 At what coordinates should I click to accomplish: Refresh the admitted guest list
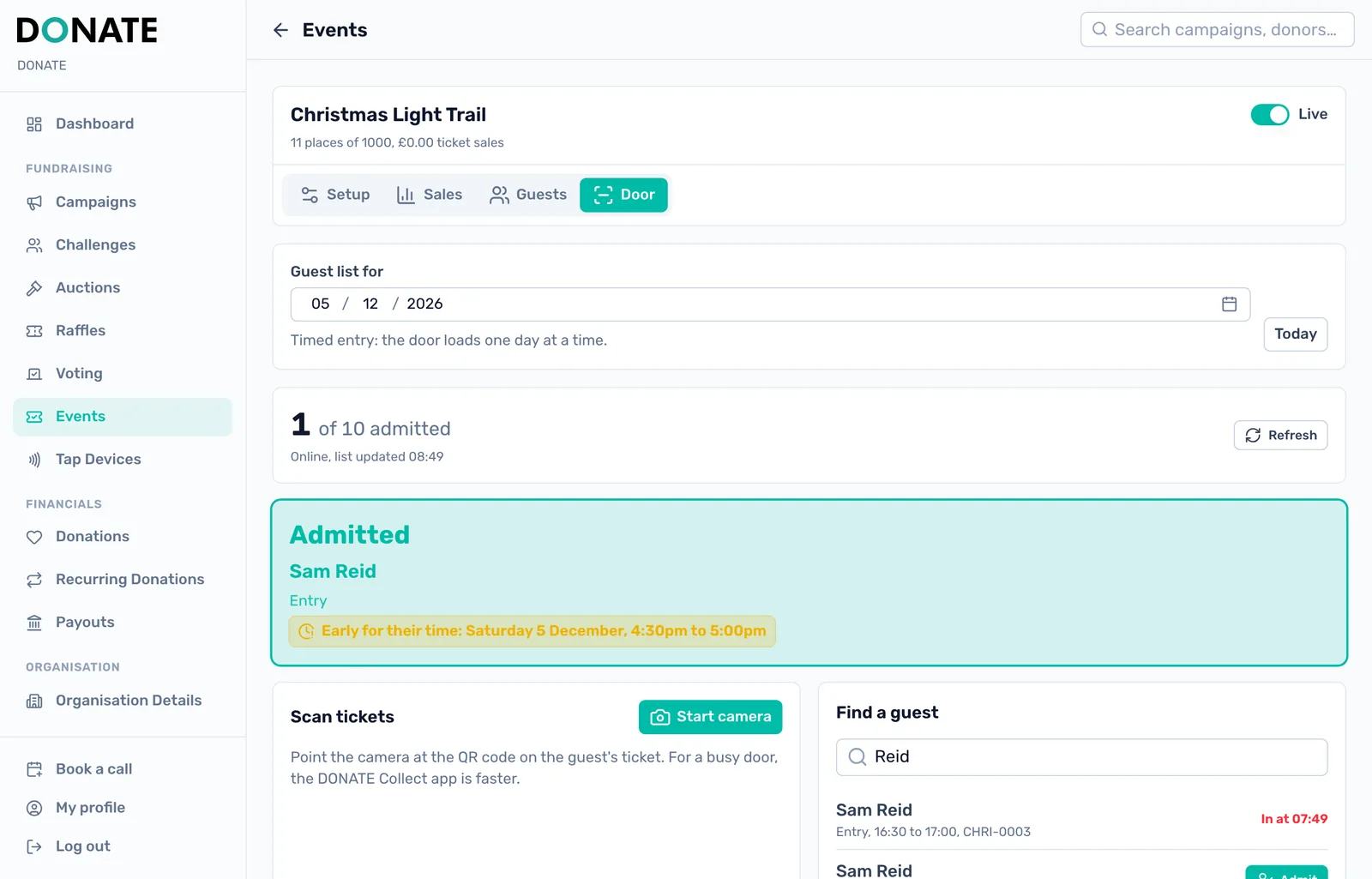pyautogui.click(x=1280, y=435)
